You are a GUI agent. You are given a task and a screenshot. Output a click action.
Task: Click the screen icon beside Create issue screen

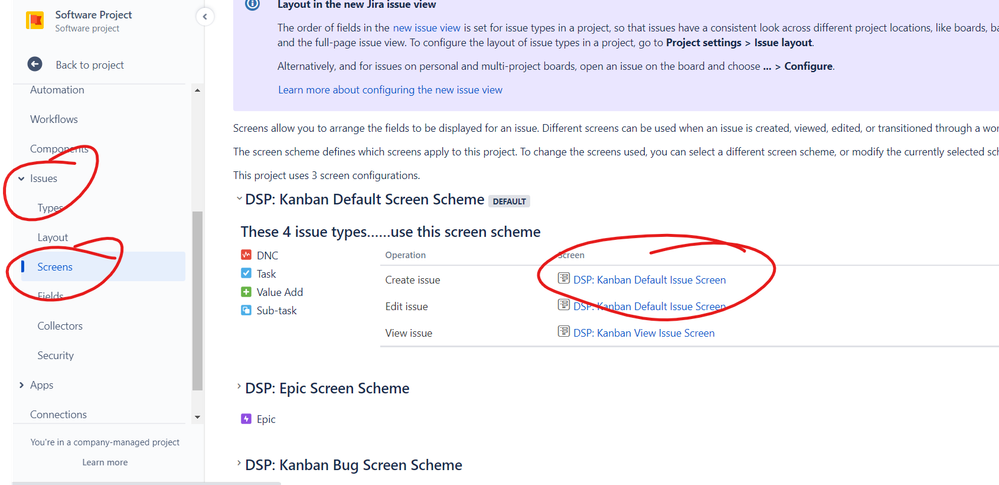point(564,279)
